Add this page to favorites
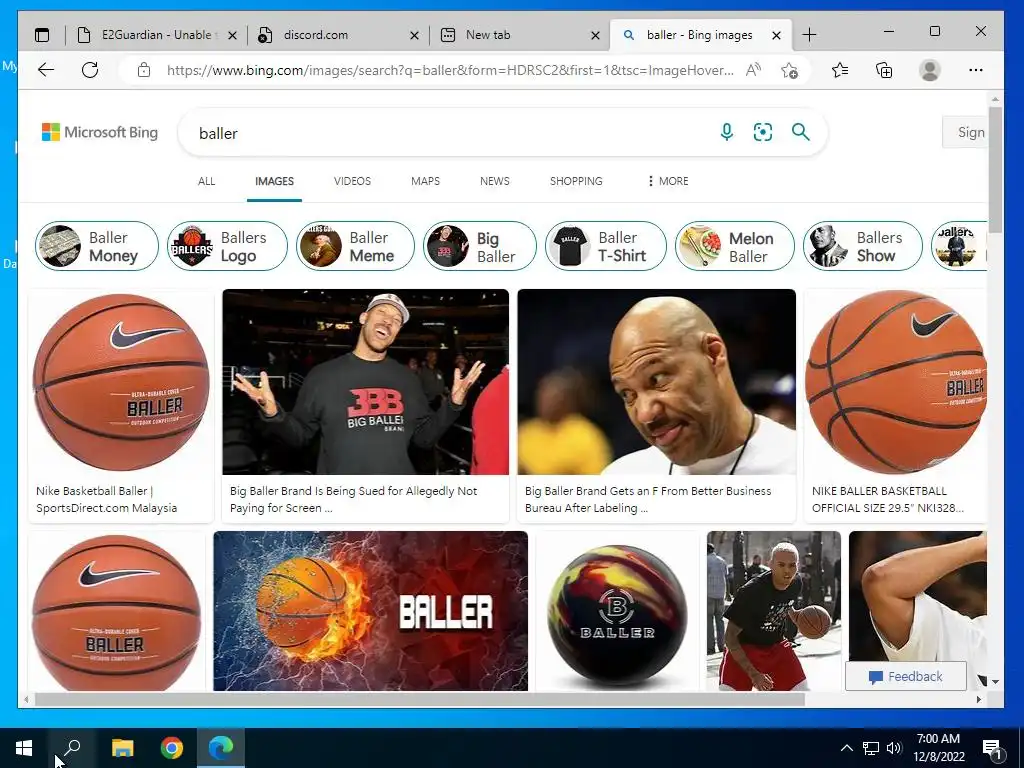The width and height of the screenshot is (1024, 768). point(789,70)
